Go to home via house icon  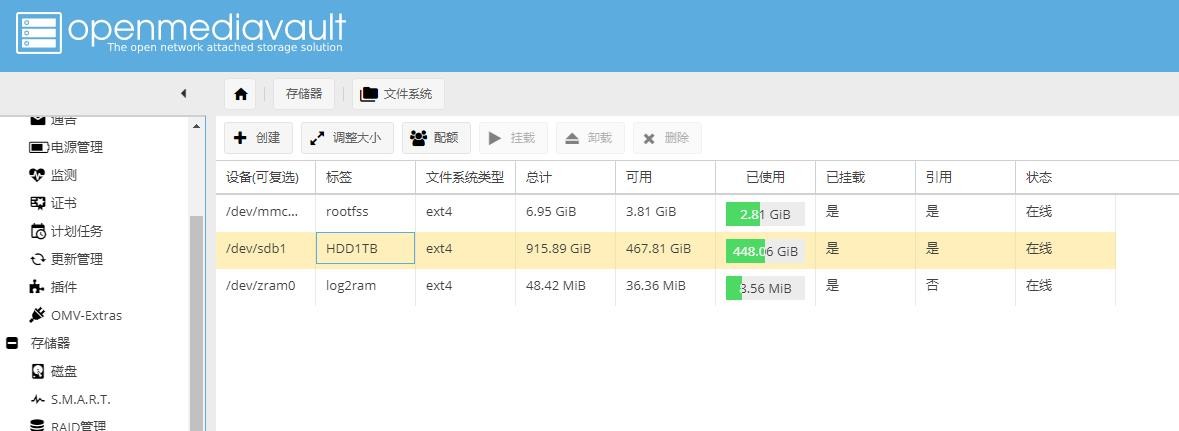click(241, 94)
